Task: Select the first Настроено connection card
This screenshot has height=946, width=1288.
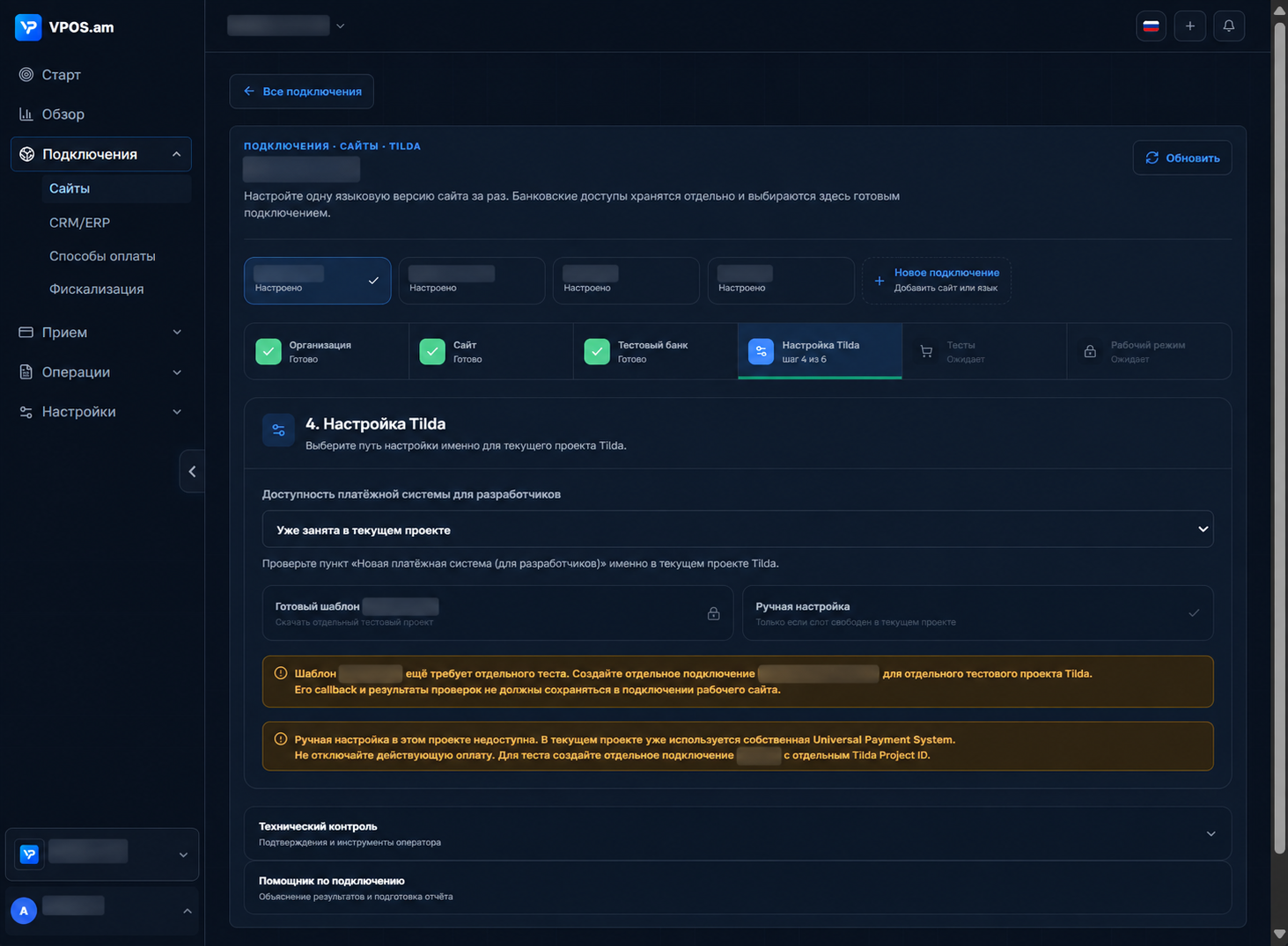Action: click(x=318, y=281)
